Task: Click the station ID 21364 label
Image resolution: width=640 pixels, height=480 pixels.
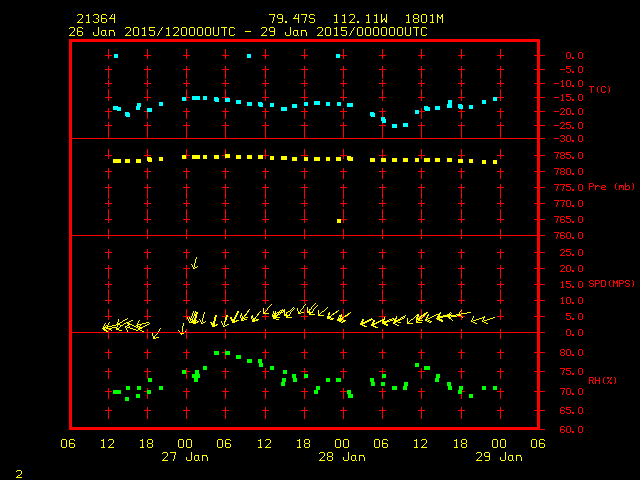Action: (95, 19)
